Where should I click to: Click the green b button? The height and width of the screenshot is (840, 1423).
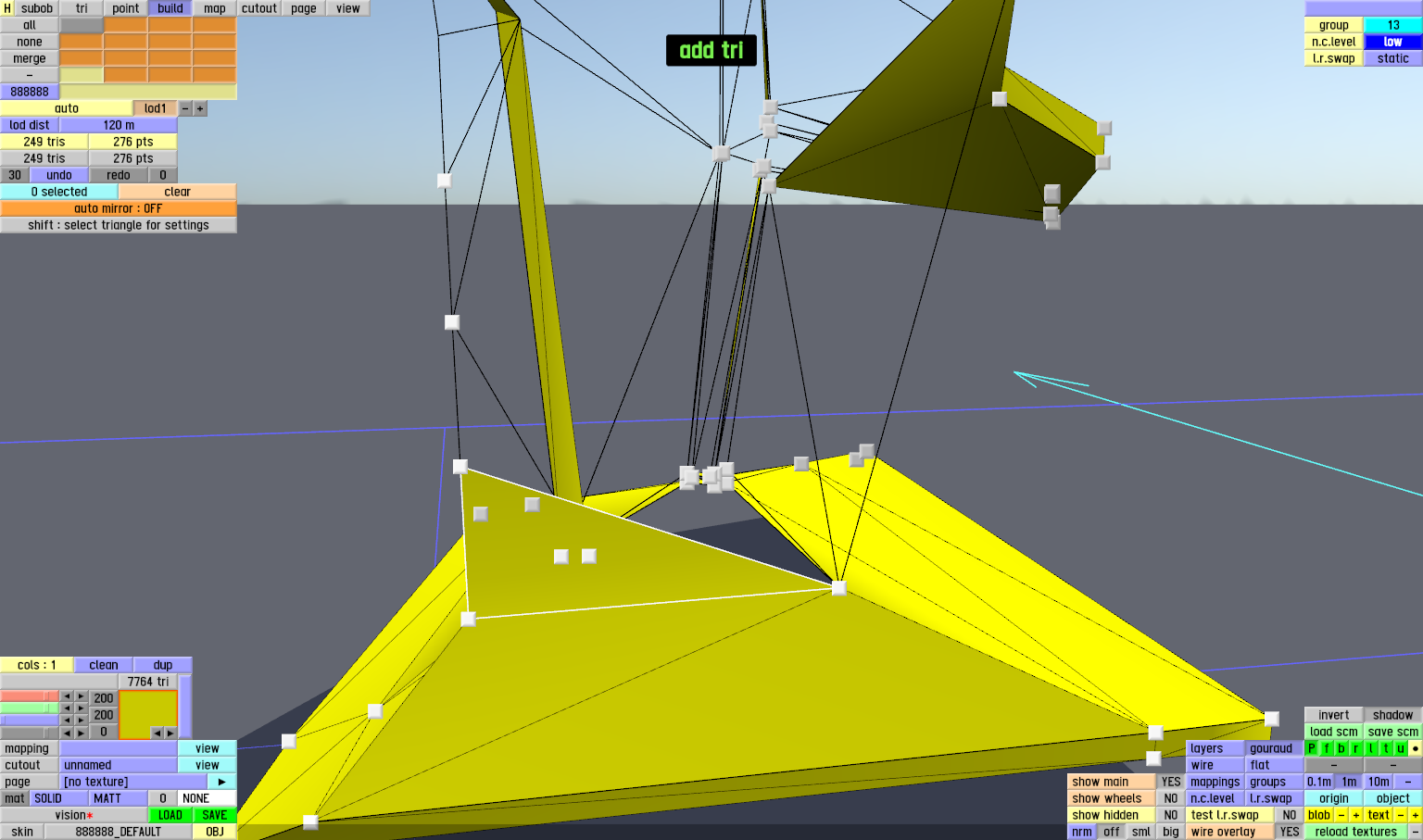1341,748
